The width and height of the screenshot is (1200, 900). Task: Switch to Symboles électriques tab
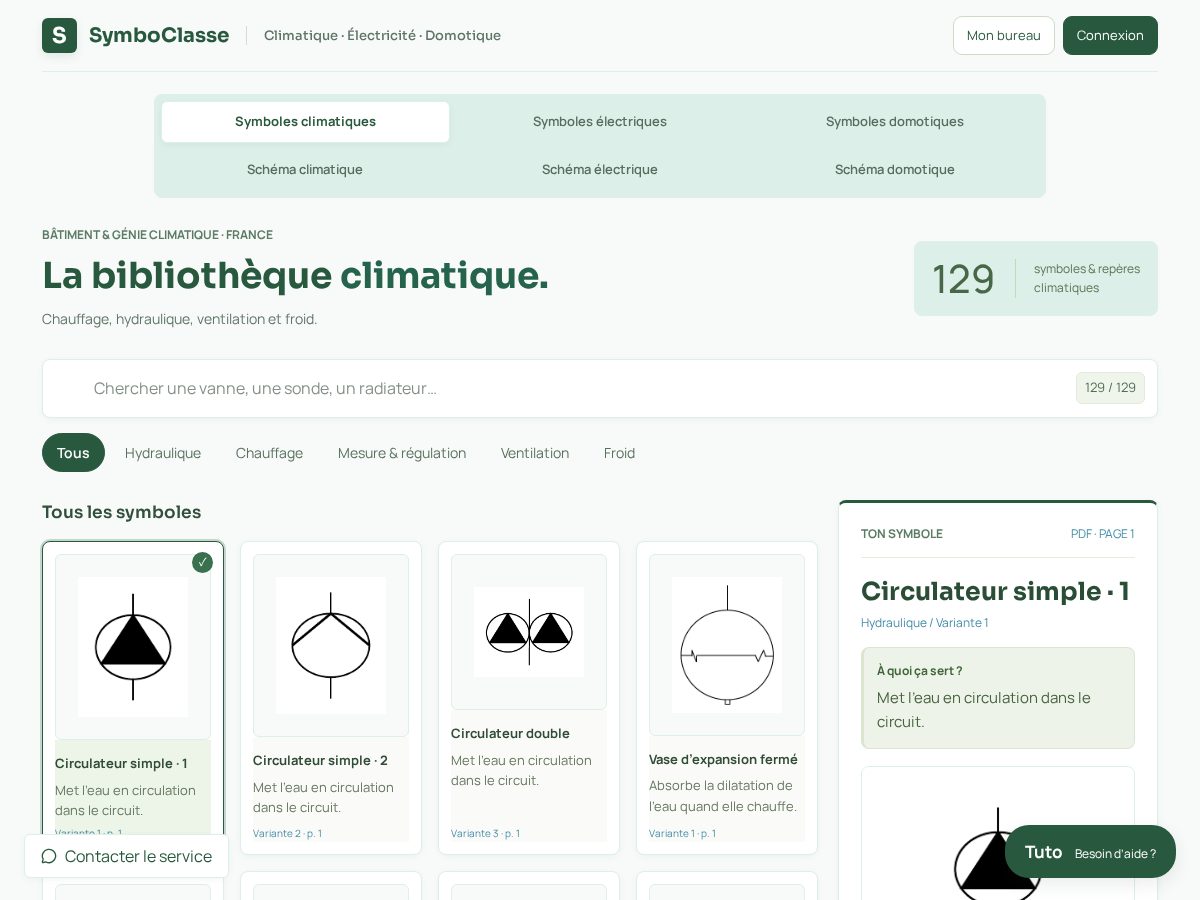[x=600, y=122]
